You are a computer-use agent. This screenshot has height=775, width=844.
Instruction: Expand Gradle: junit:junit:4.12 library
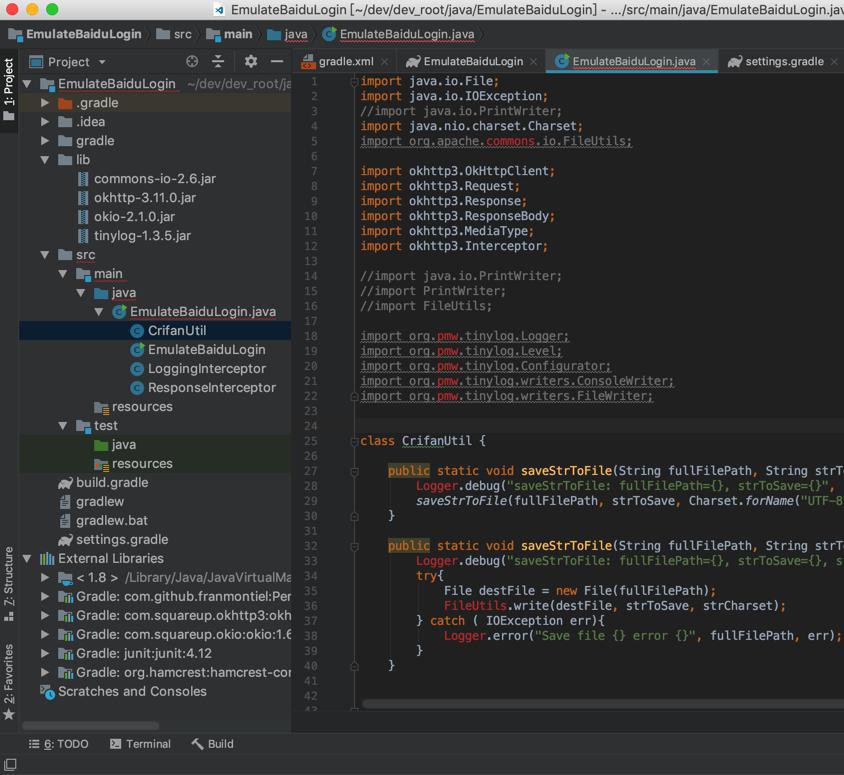pyautogui.click(x=45, y=653)
